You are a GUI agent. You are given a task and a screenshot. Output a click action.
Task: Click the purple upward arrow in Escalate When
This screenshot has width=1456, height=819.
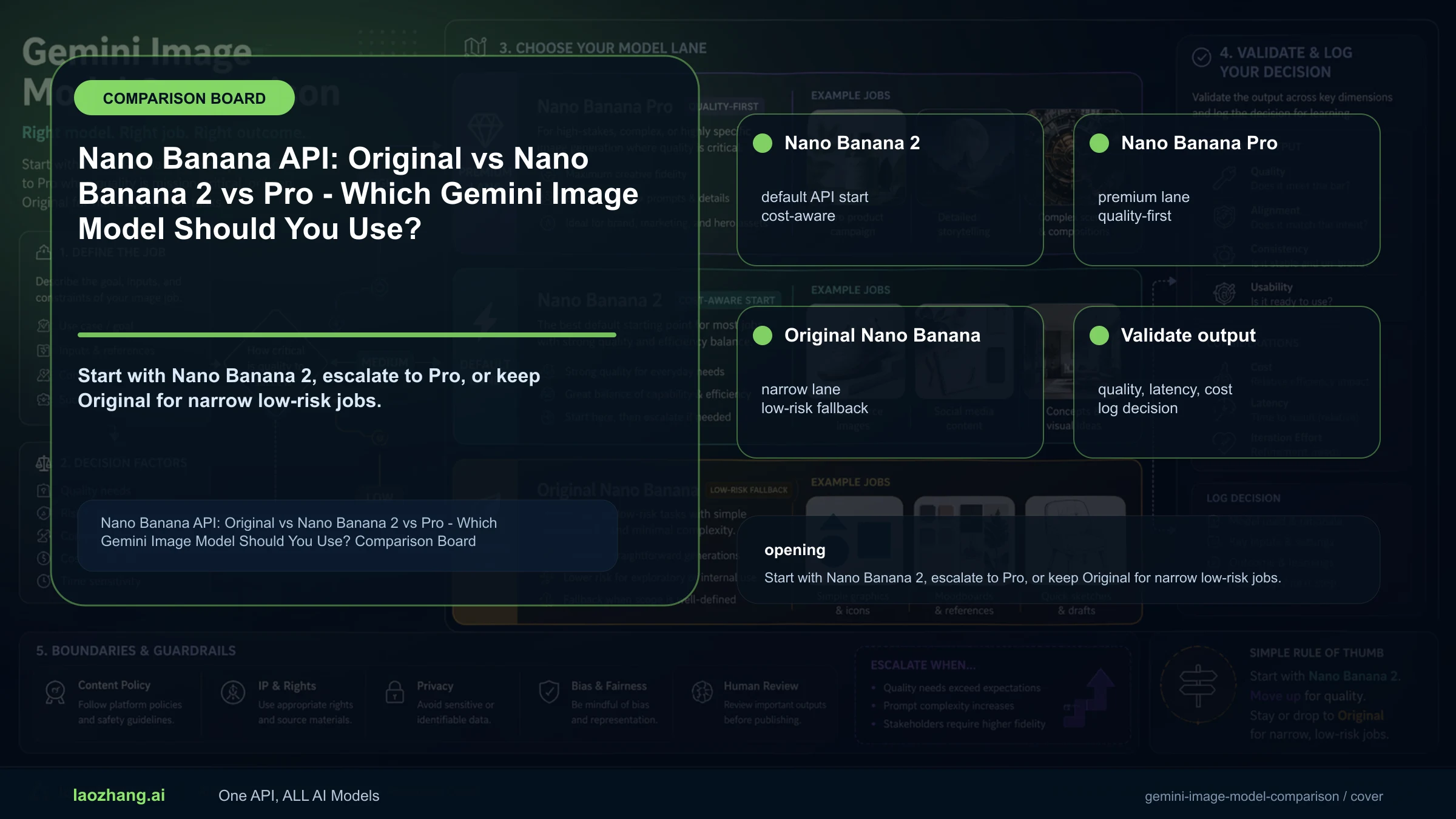click(1089, 698)
